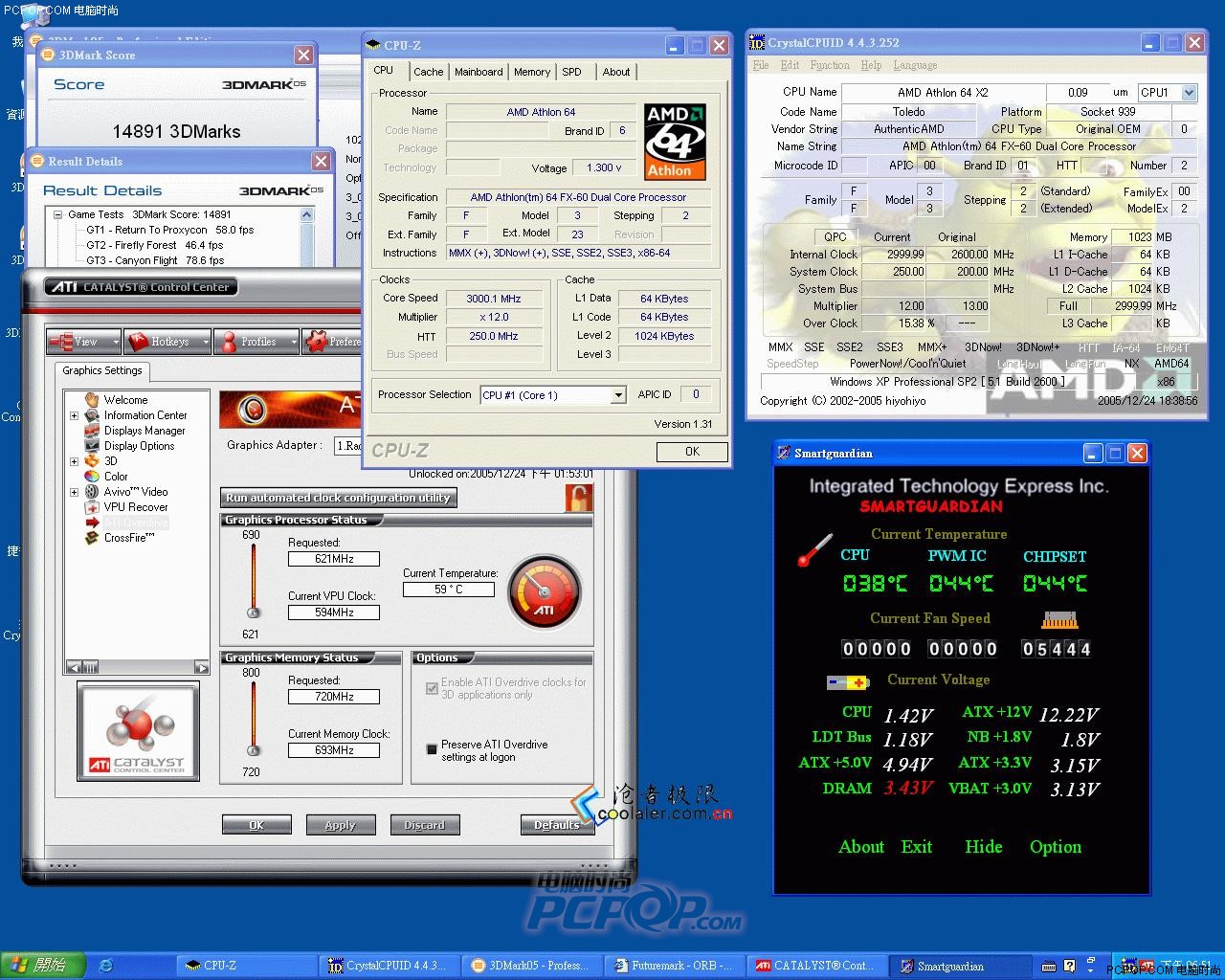Toggle the QPC button in CrystalCPUID

[835, 236]
